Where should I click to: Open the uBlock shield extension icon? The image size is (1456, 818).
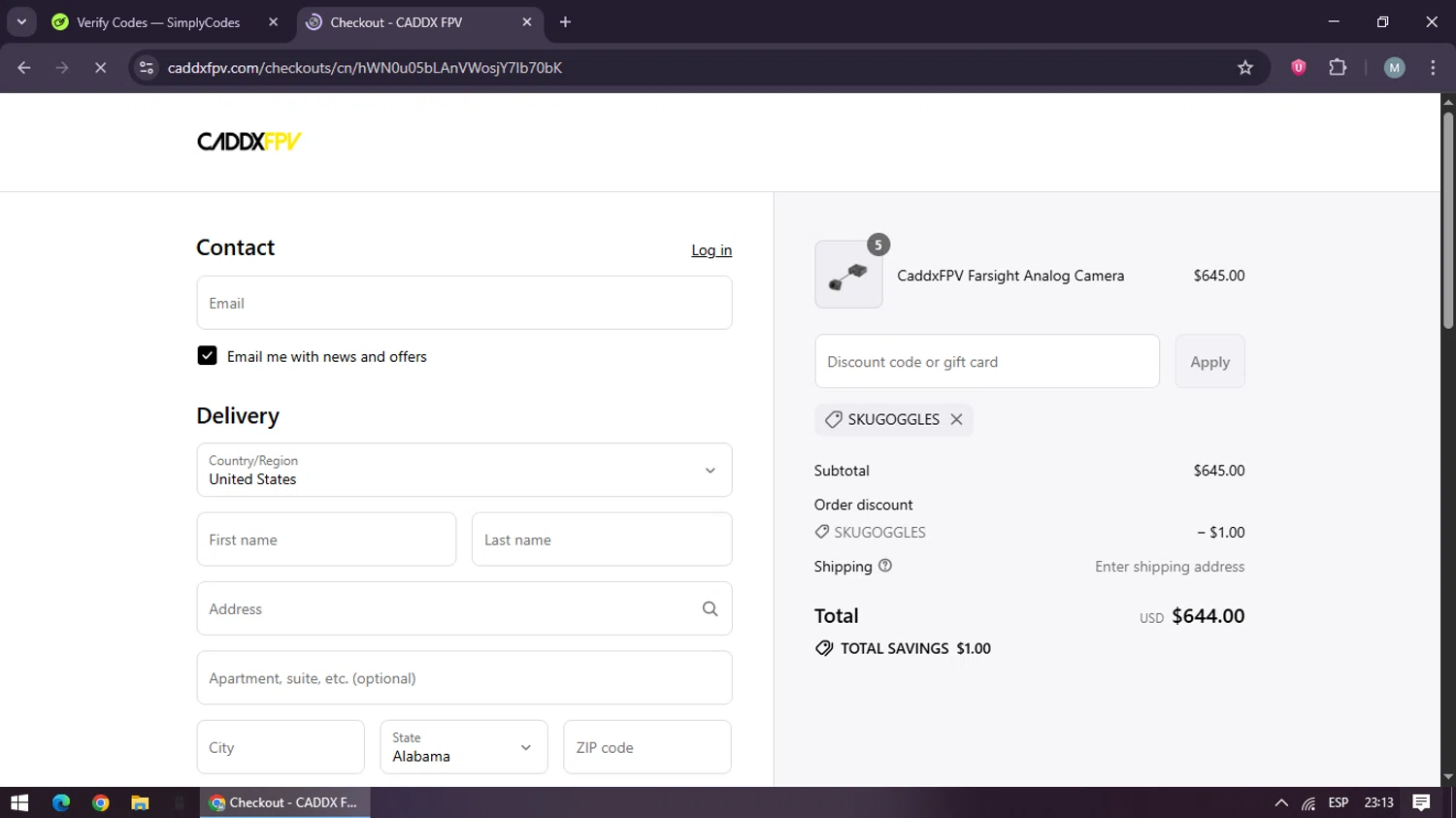pos(1298,67)
